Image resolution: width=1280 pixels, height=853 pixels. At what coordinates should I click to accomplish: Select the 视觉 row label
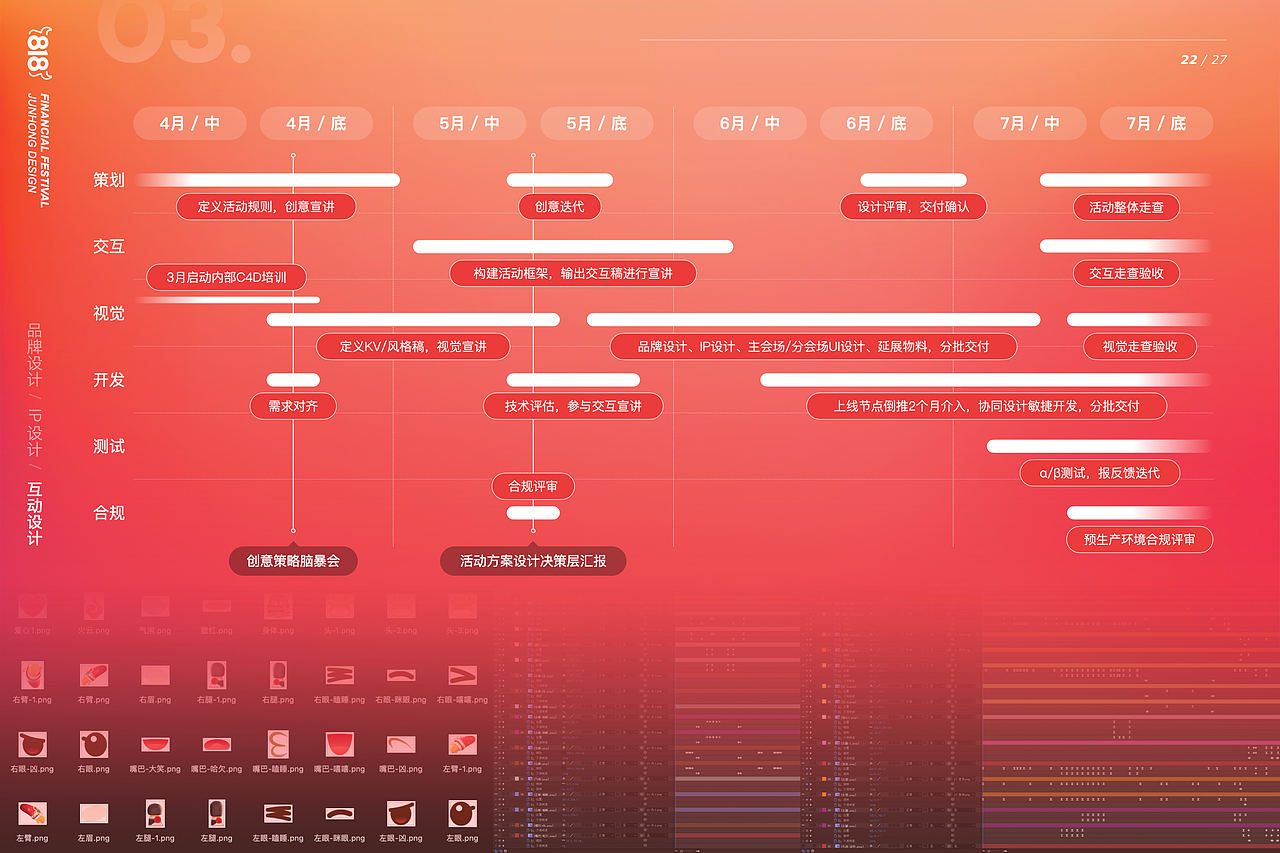click(109, 313)
